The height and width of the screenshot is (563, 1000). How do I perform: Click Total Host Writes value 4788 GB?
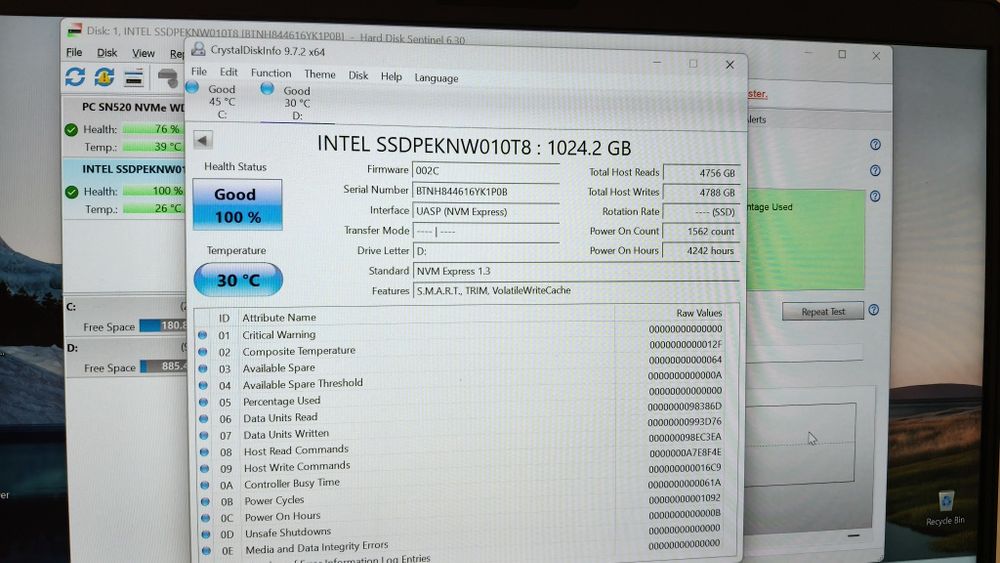pyautogui.click(x=702, y=192)
